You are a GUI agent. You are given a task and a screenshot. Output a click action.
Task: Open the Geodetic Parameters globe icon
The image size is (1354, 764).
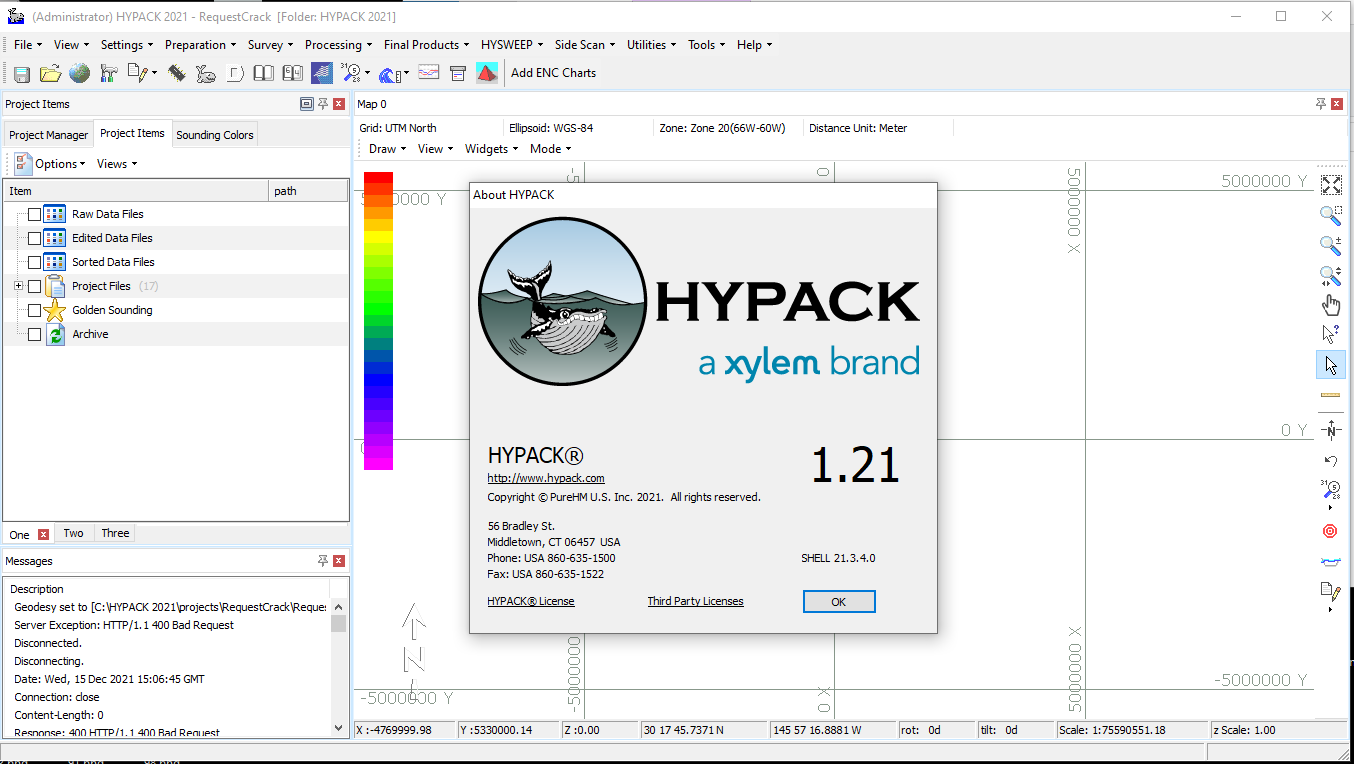(79, 72)
